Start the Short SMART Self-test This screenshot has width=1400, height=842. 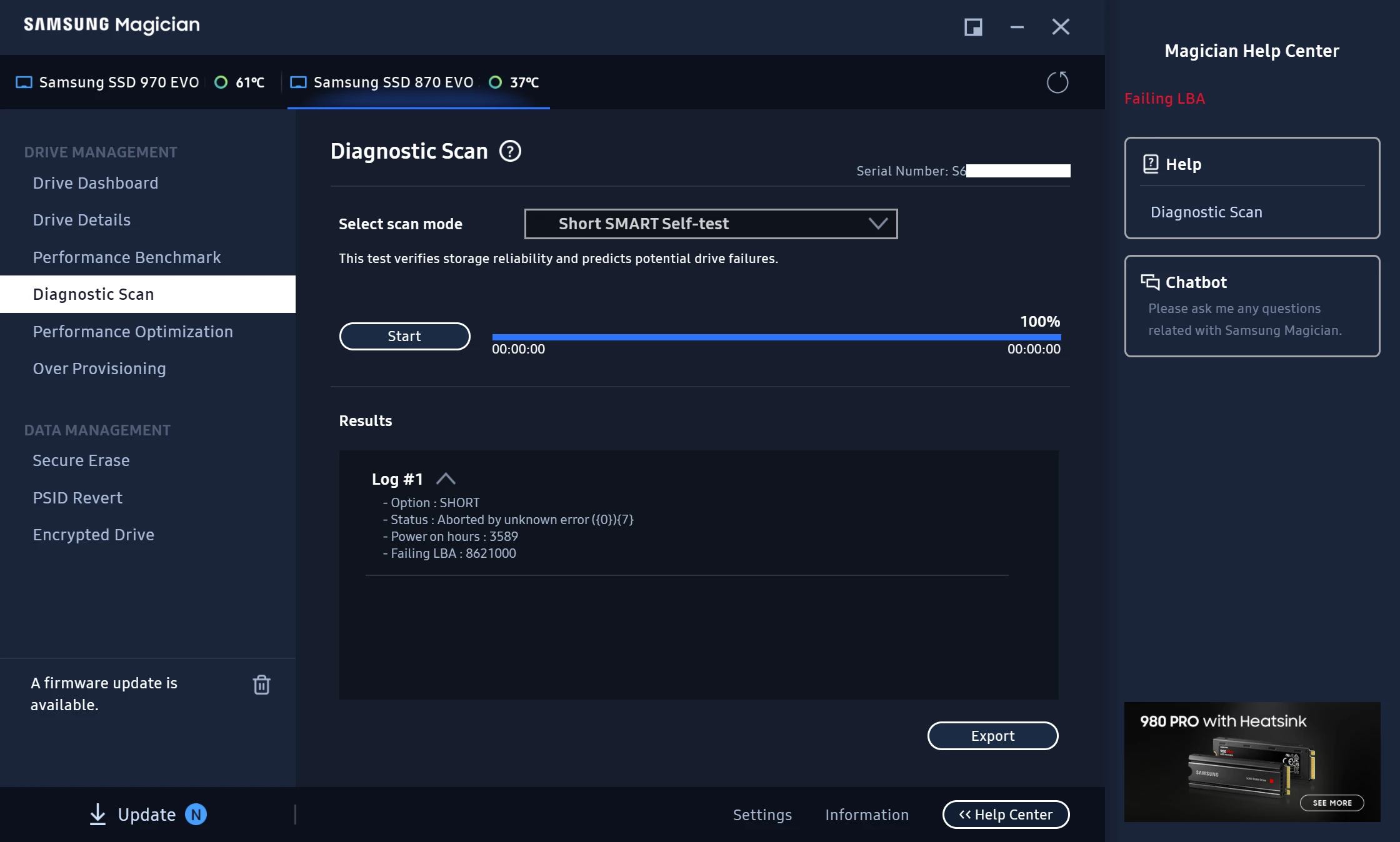pos(404,336)
